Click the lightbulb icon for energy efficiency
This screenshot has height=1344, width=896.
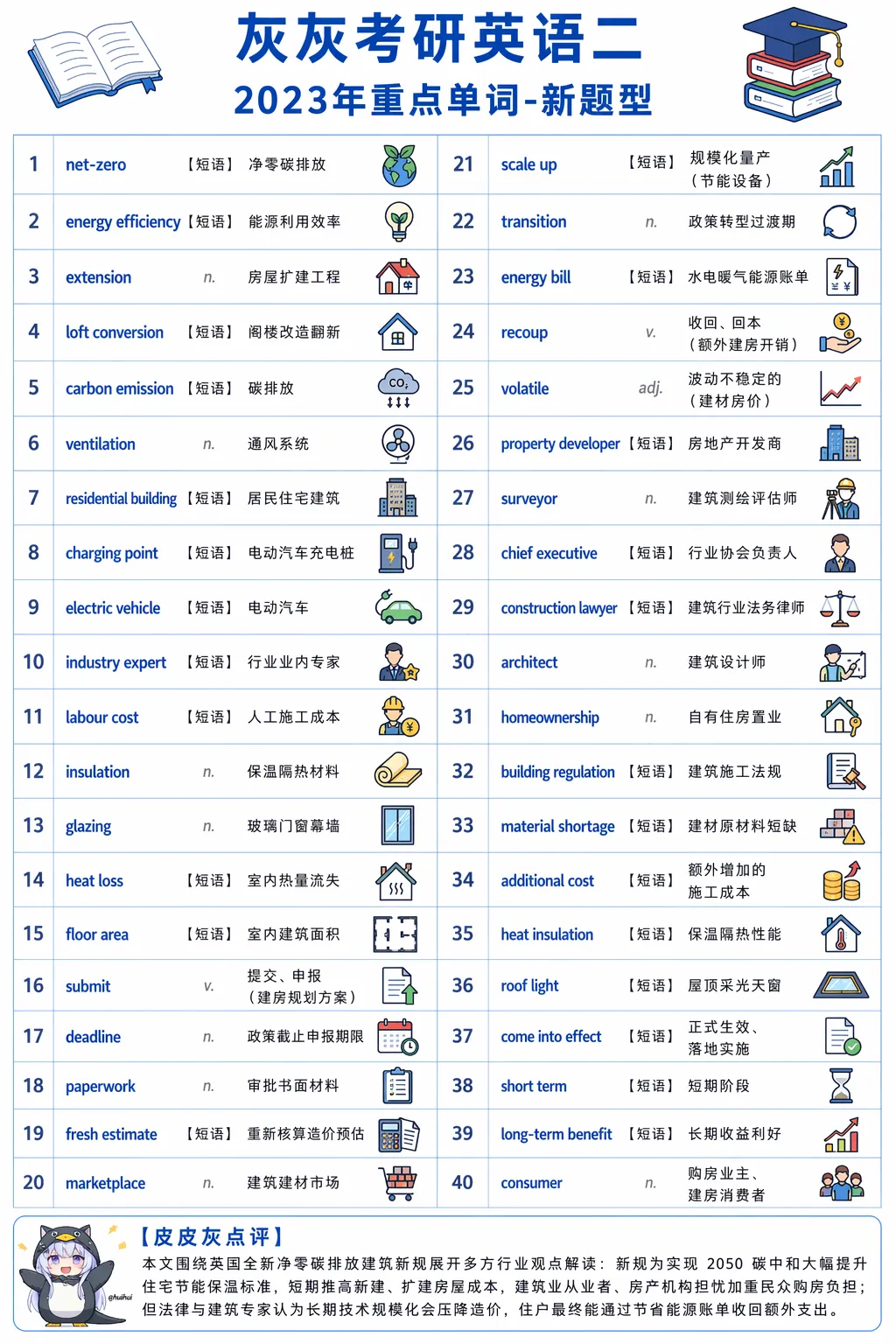coord(399,221)
